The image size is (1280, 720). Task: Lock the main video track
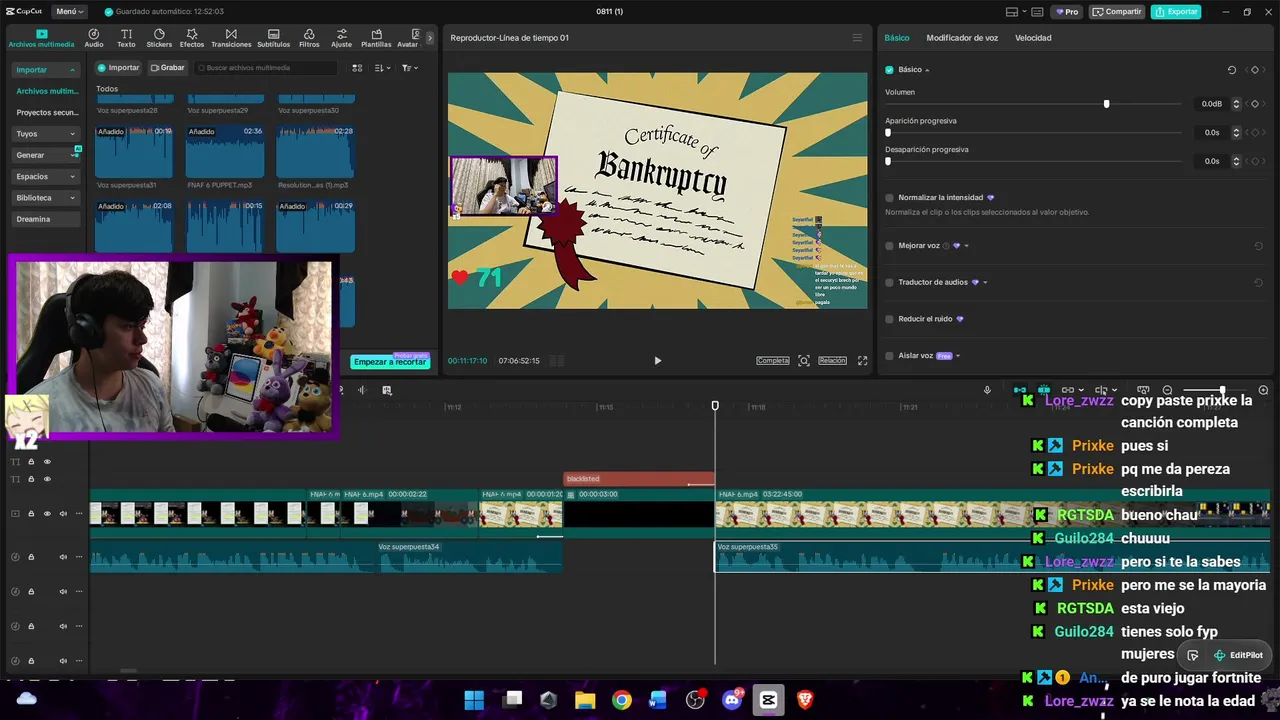(31, 514)
